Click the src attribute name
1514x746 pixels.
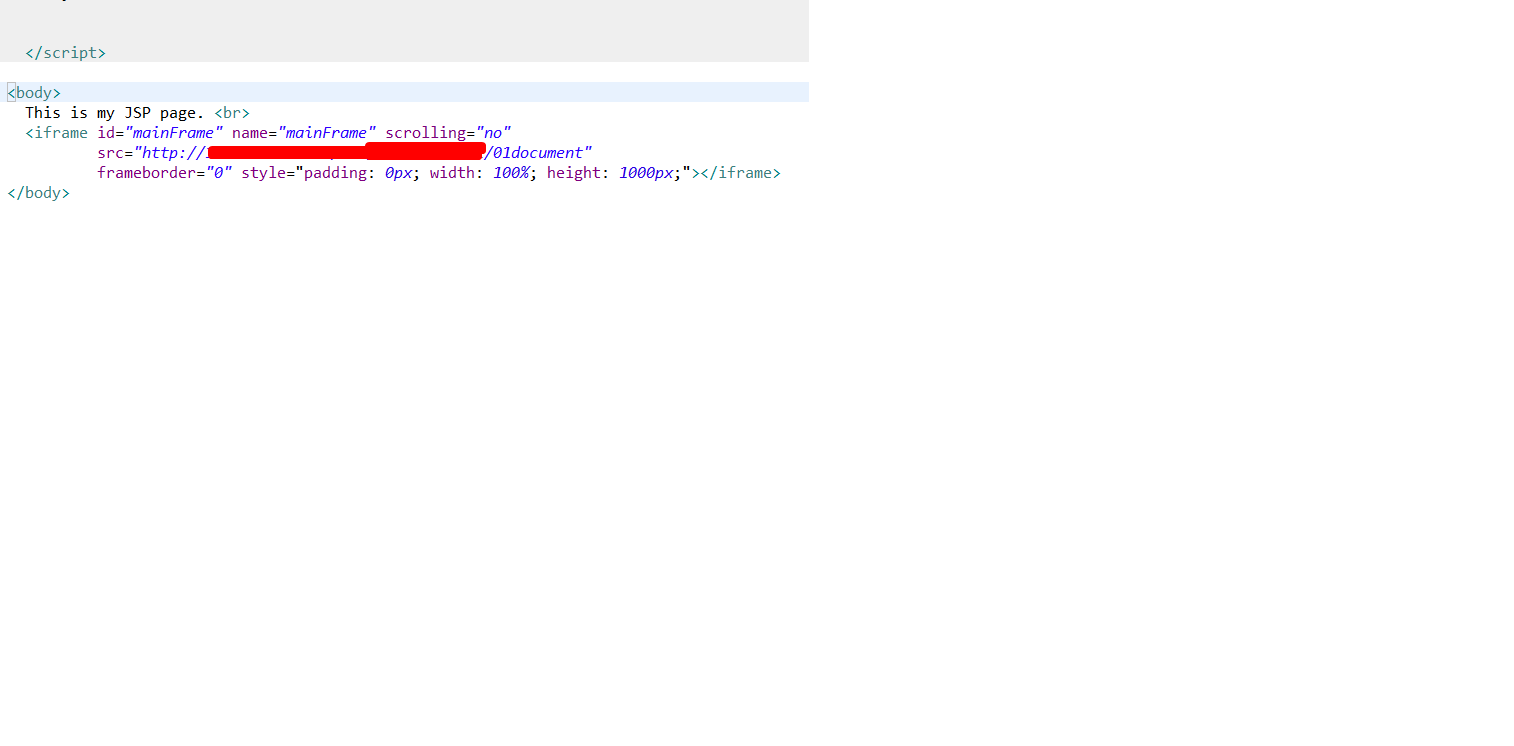[110, 153]
